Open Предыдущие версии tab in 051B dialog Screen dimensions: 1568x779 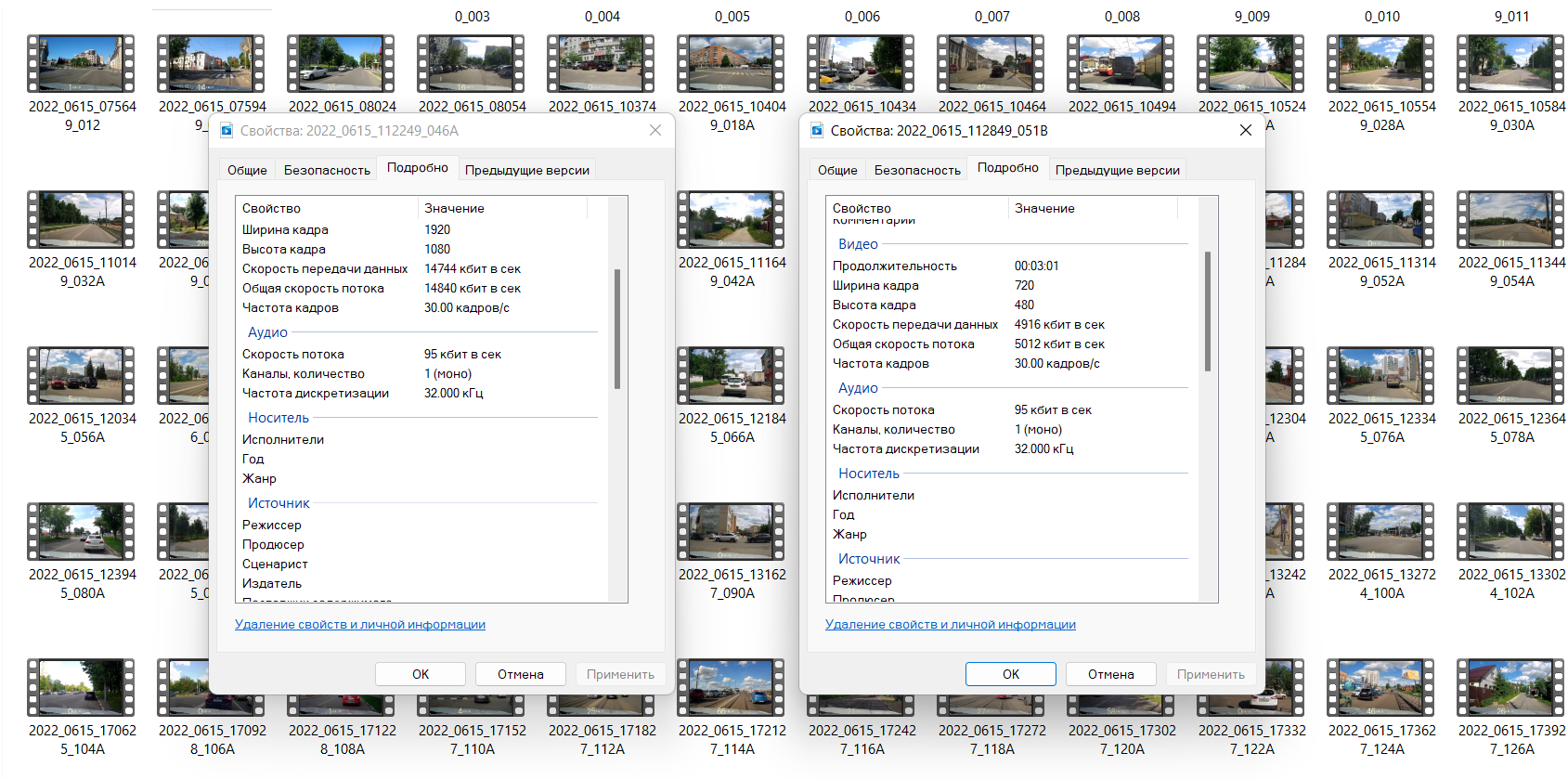click(x=1117, y=170)
